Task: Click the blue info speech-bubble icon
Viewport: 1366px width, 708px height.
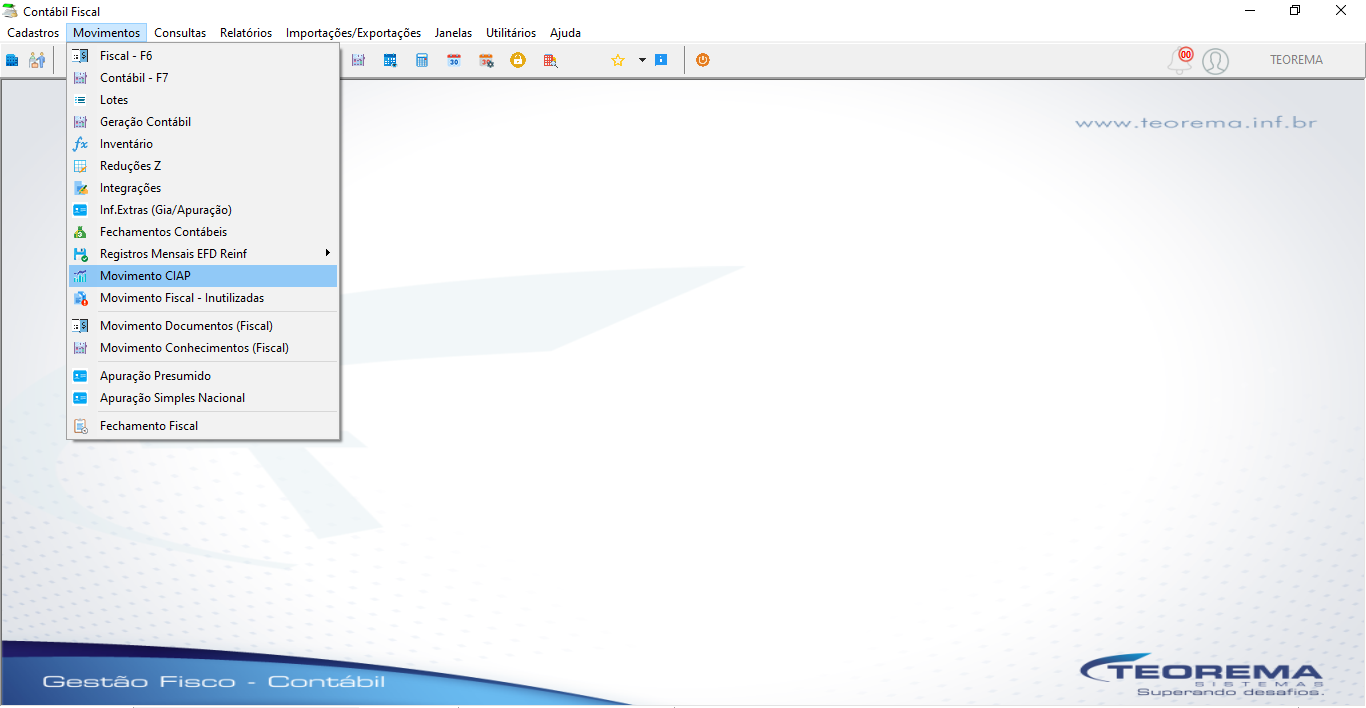Action: 661,60
